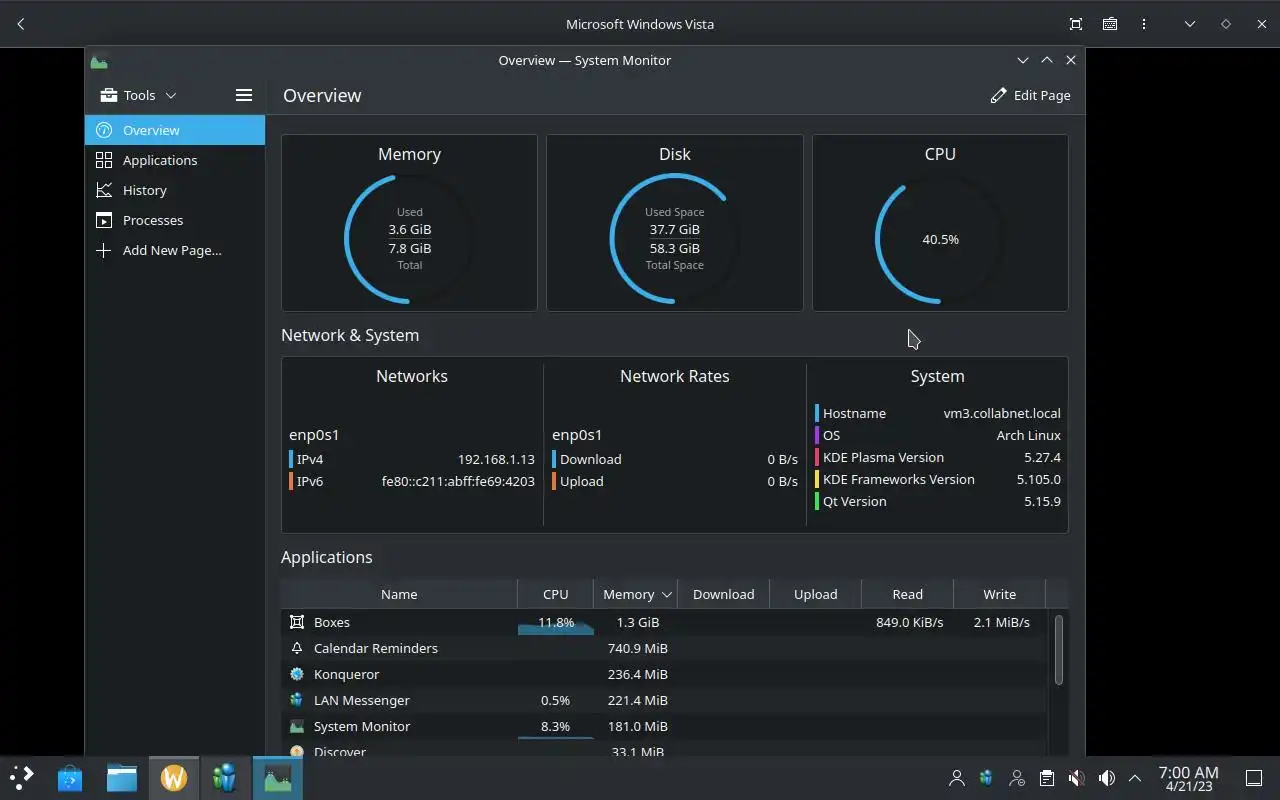Screen dimensions: 1280x800
Task: Open Discover store from taskbar
Action: [x=70, y=778]
